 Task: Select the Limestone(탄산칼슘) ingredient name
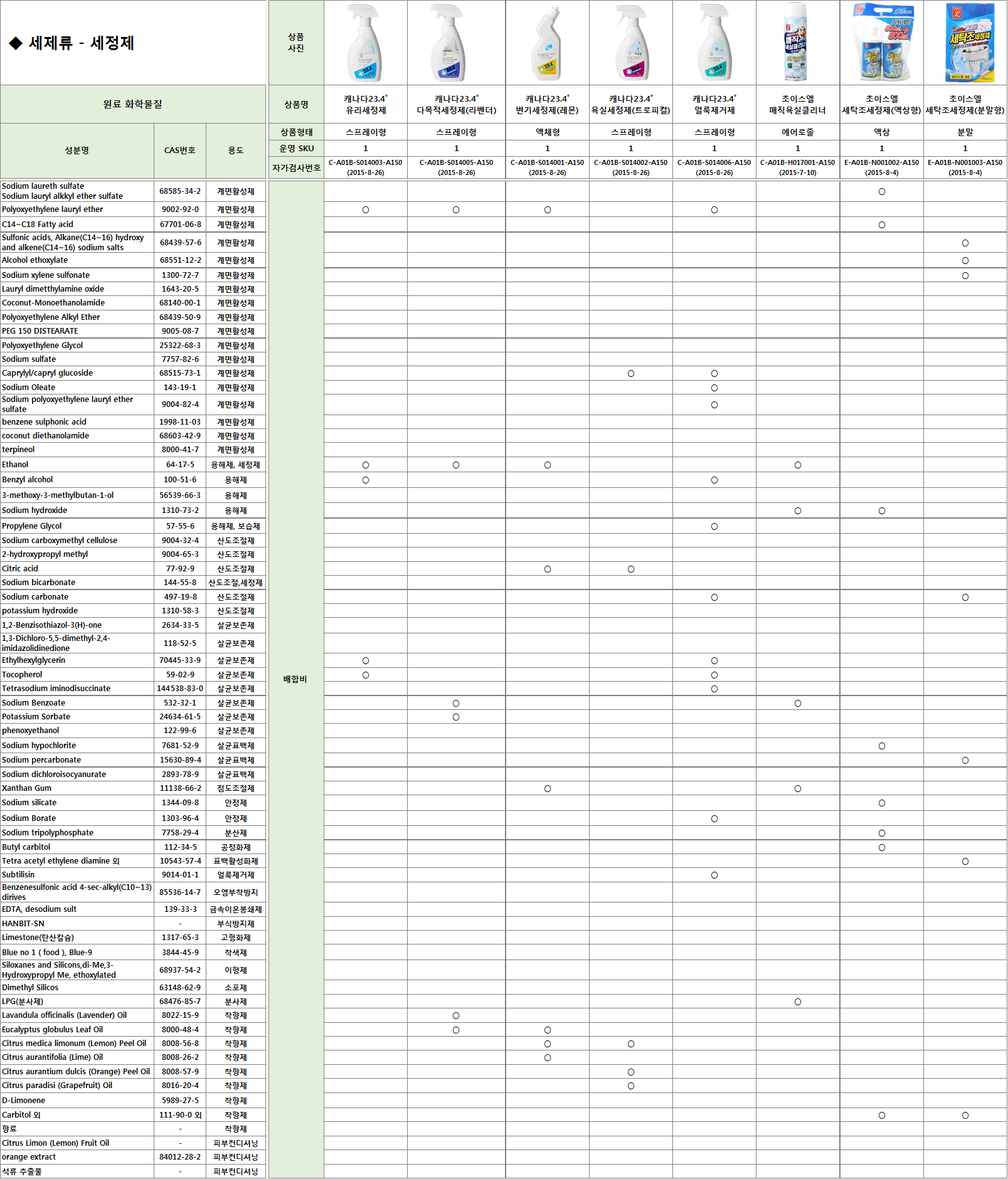[38, 938]
